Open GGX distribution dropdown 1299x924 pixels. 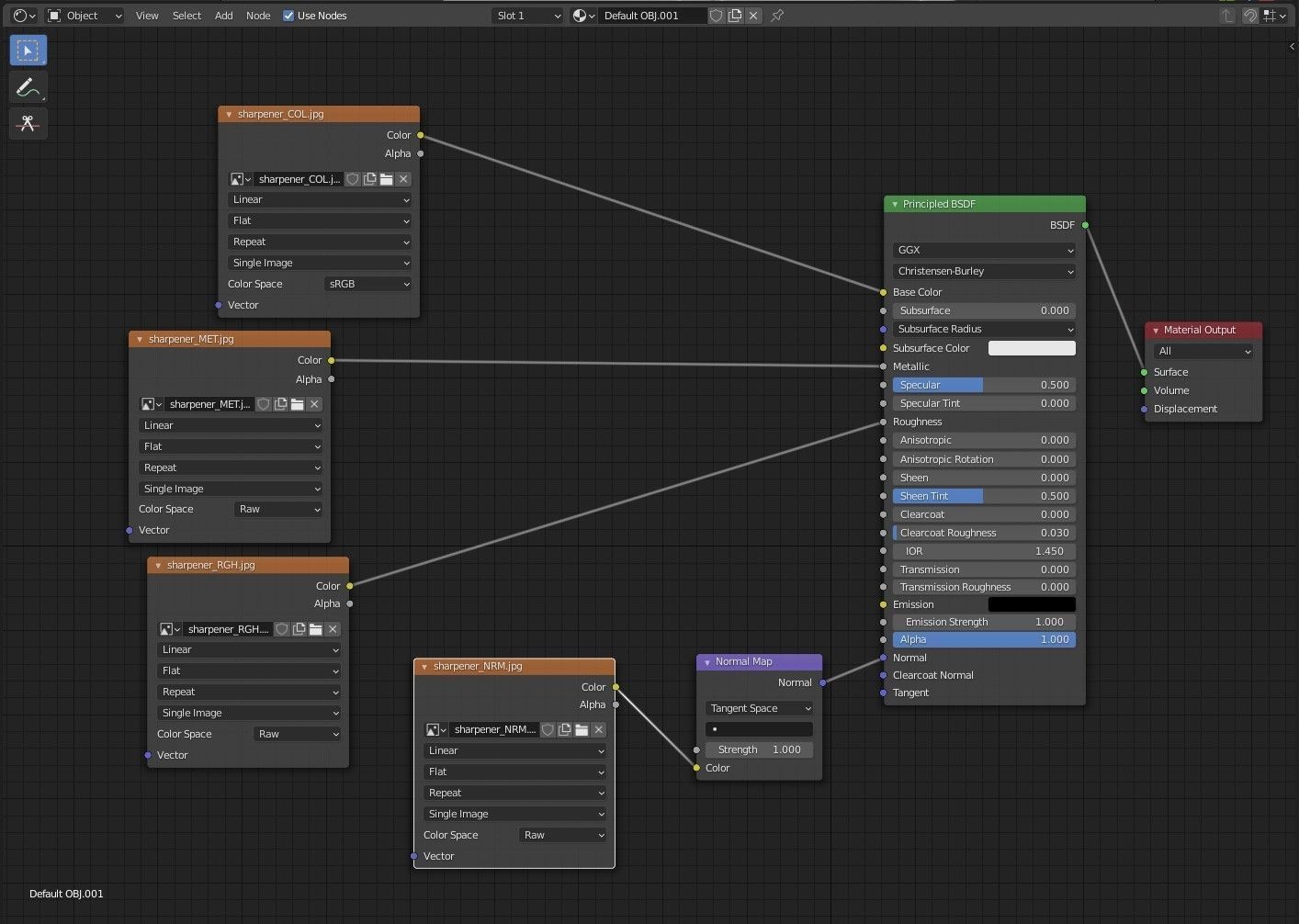[x=984, y=251]
